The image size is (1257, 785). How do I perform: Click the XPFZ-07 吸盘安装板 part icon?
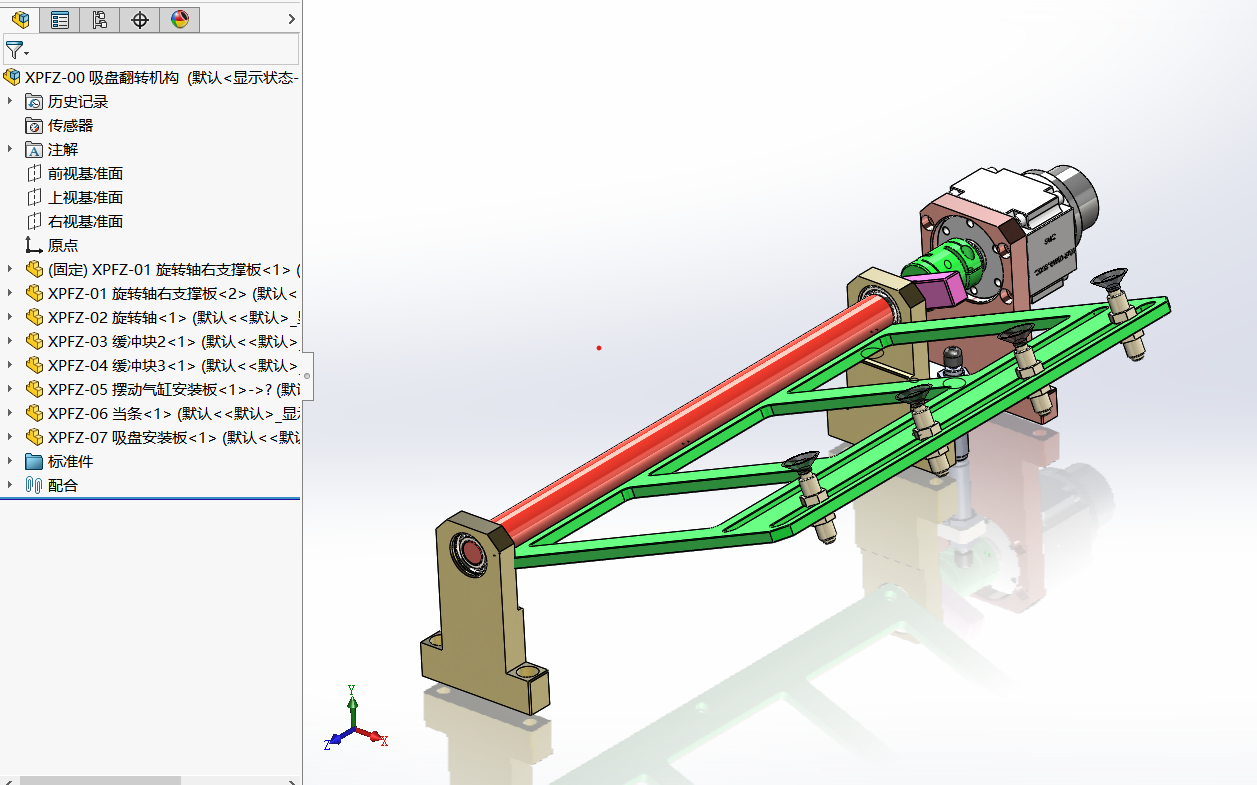(34, 437)
